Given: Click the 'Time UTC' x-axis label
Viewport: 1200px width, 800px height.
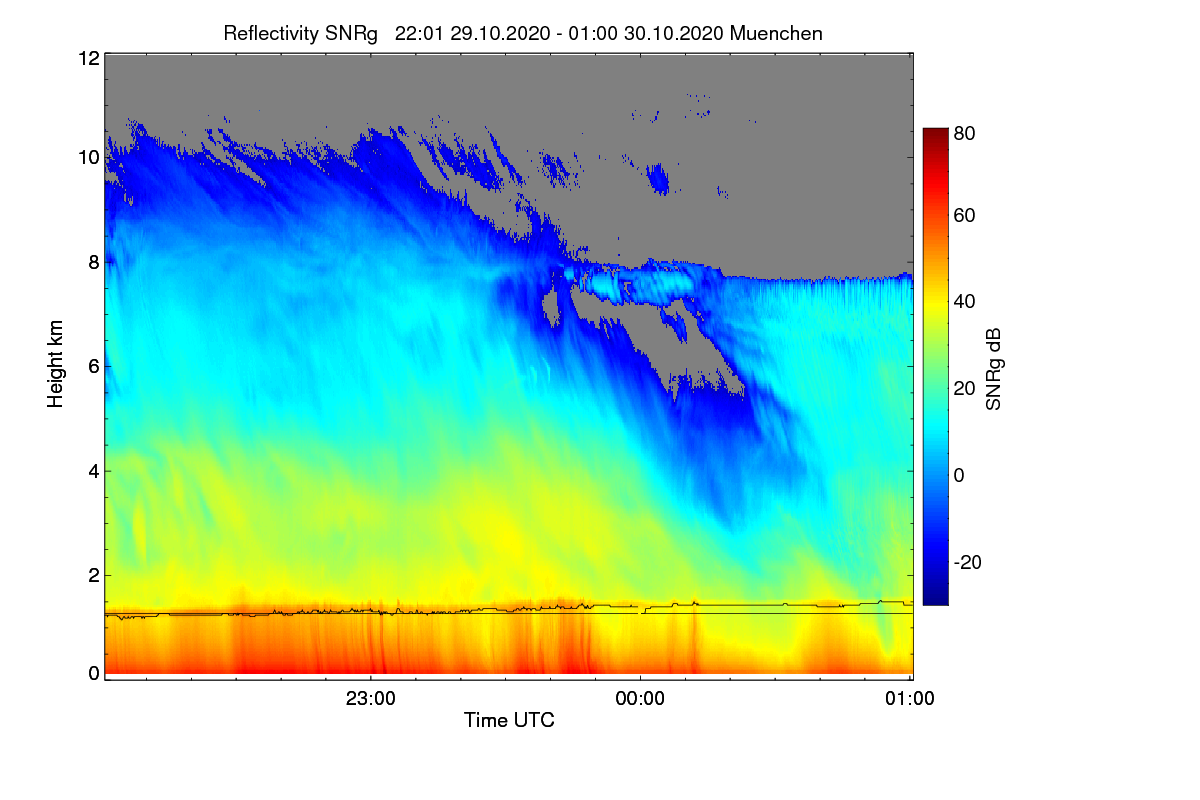Looking at the screenshot, I should coord(509,720).
